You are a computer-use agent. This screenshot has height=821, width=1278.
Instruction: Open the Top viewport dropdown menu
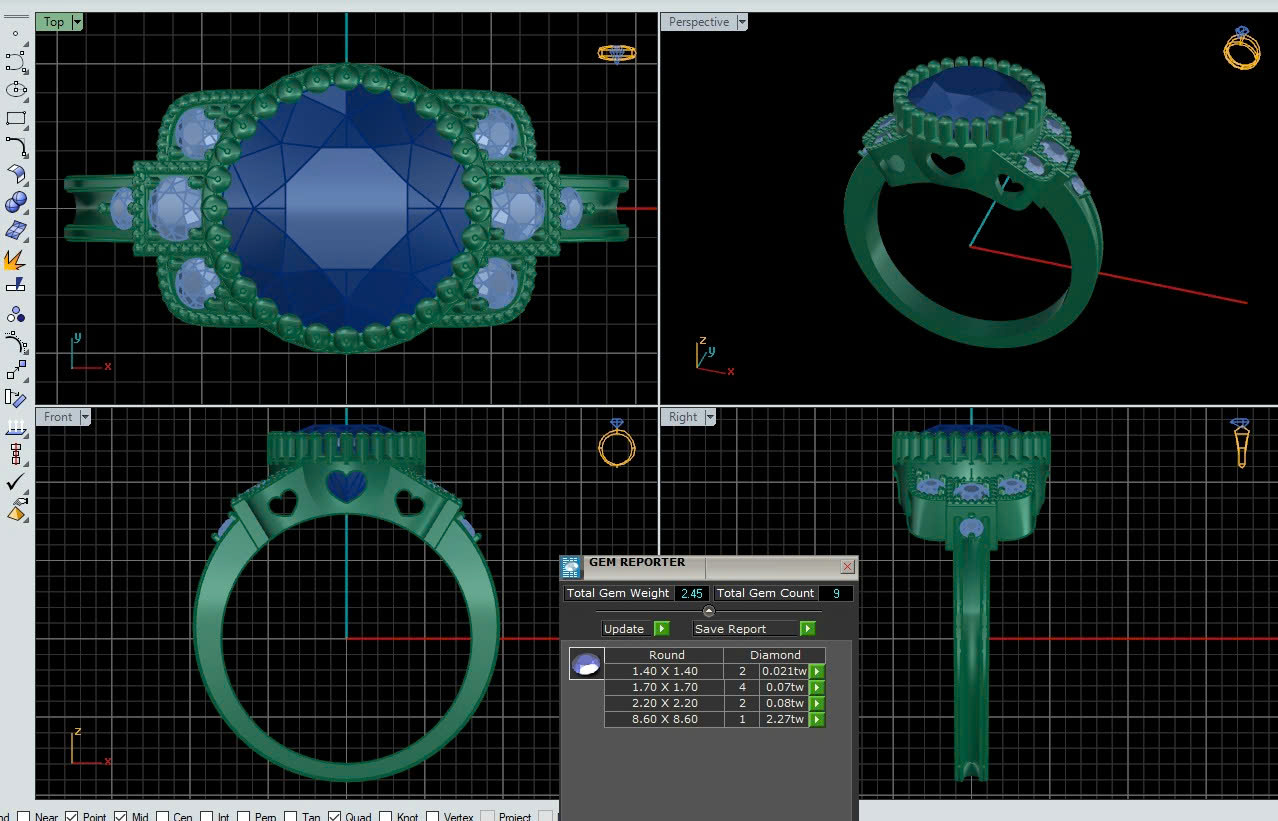(x=77, y=22)
